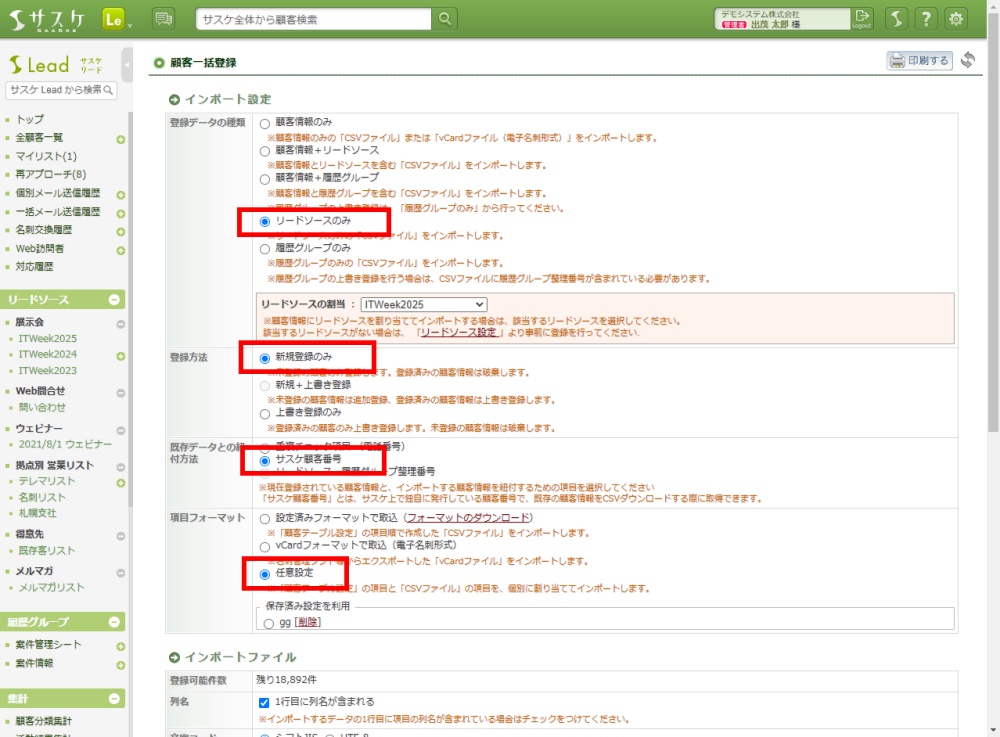
Task: Open the help question mark icon
Action: click(926, 19)
